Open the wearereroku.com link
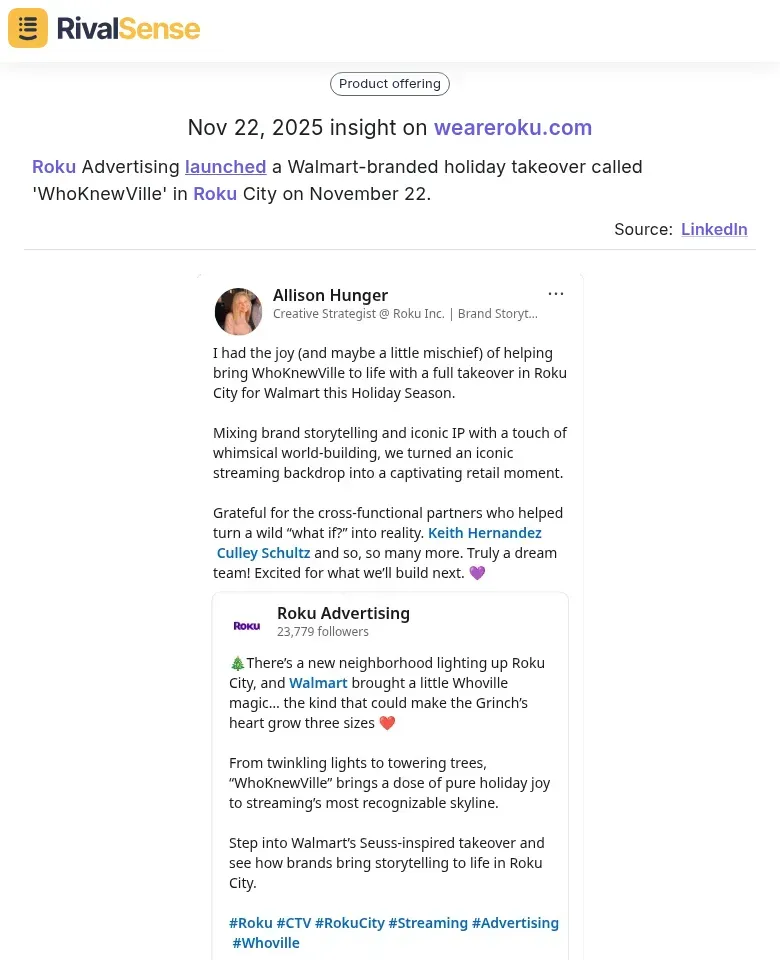780x960 pixels. tap(512, 128)
